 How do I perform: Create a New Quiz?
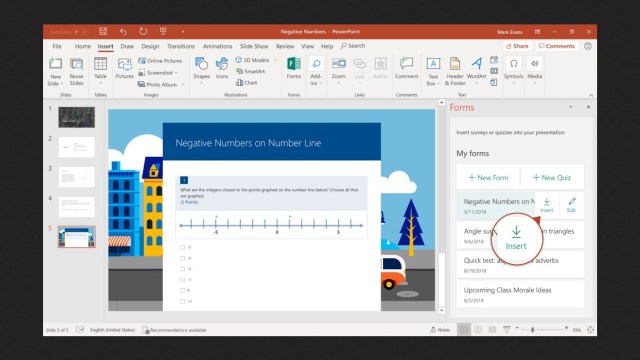coord(552,178)
